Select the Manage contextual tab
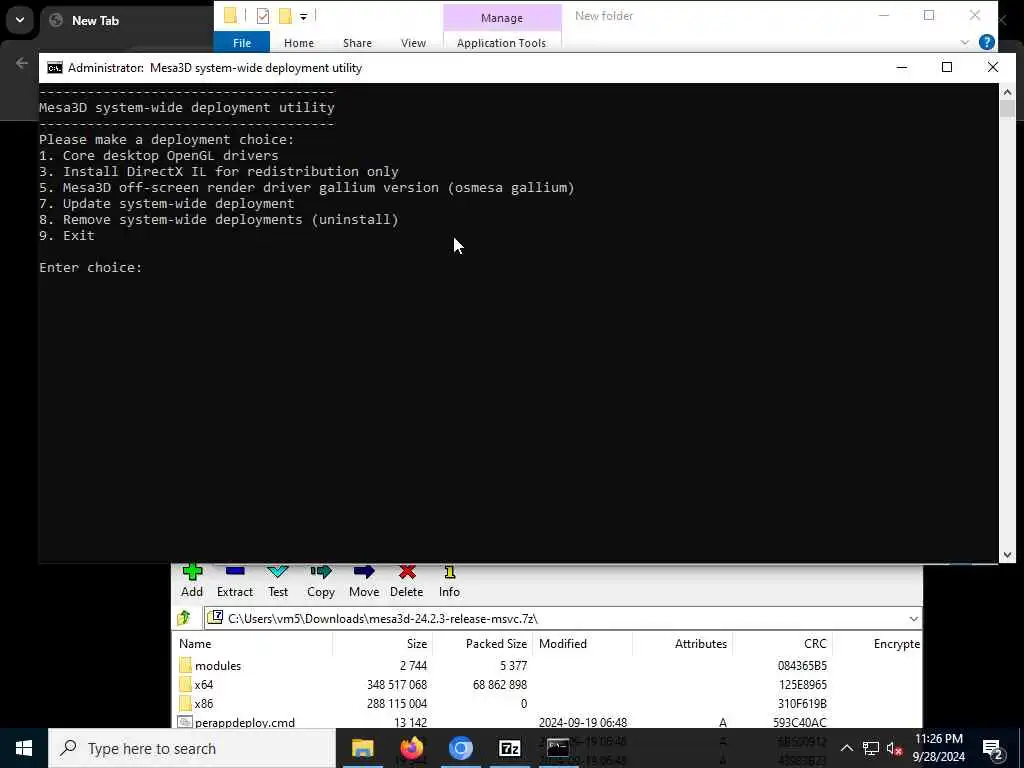The width and height of the screenshot is (1024, 768). (x=502, y=18)
